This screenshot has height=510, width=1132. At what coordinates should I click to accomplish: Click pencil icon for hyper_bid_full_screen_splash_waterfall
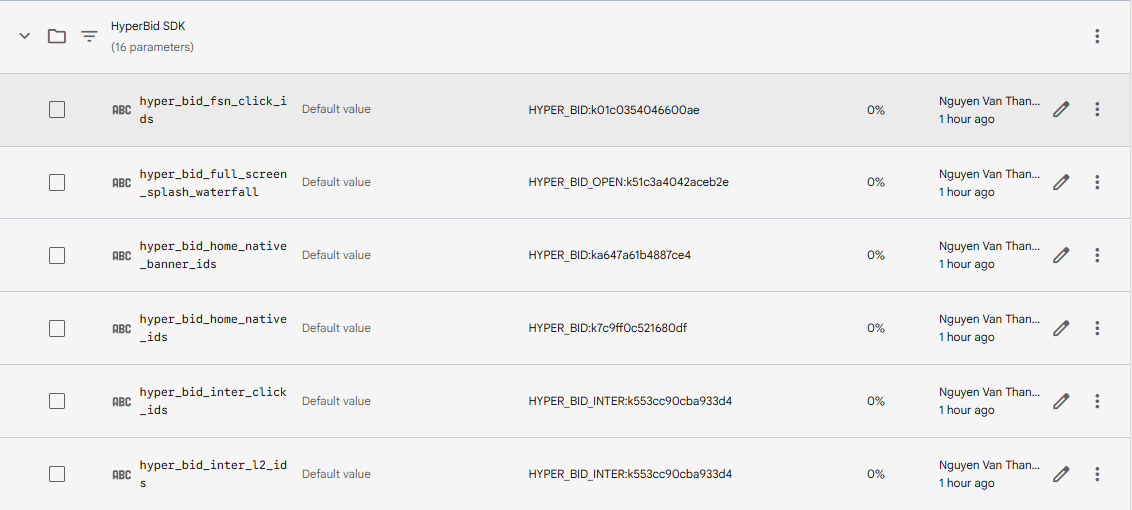(1061, 182)
